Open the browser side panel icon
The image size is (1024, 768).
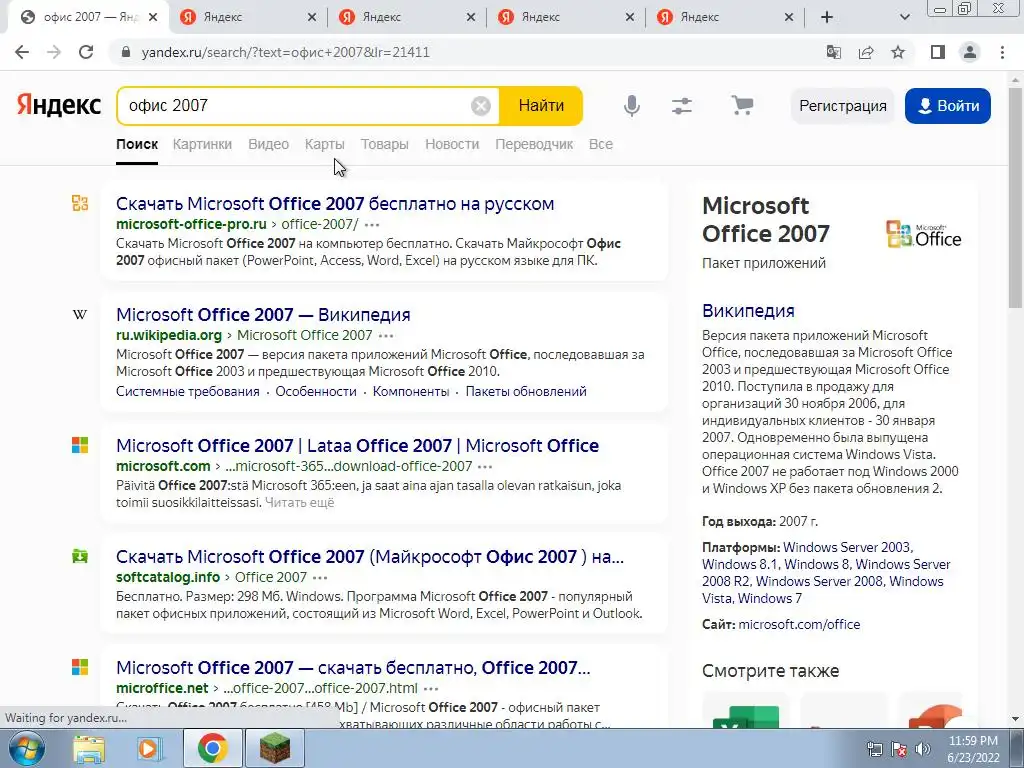(938, 52)
